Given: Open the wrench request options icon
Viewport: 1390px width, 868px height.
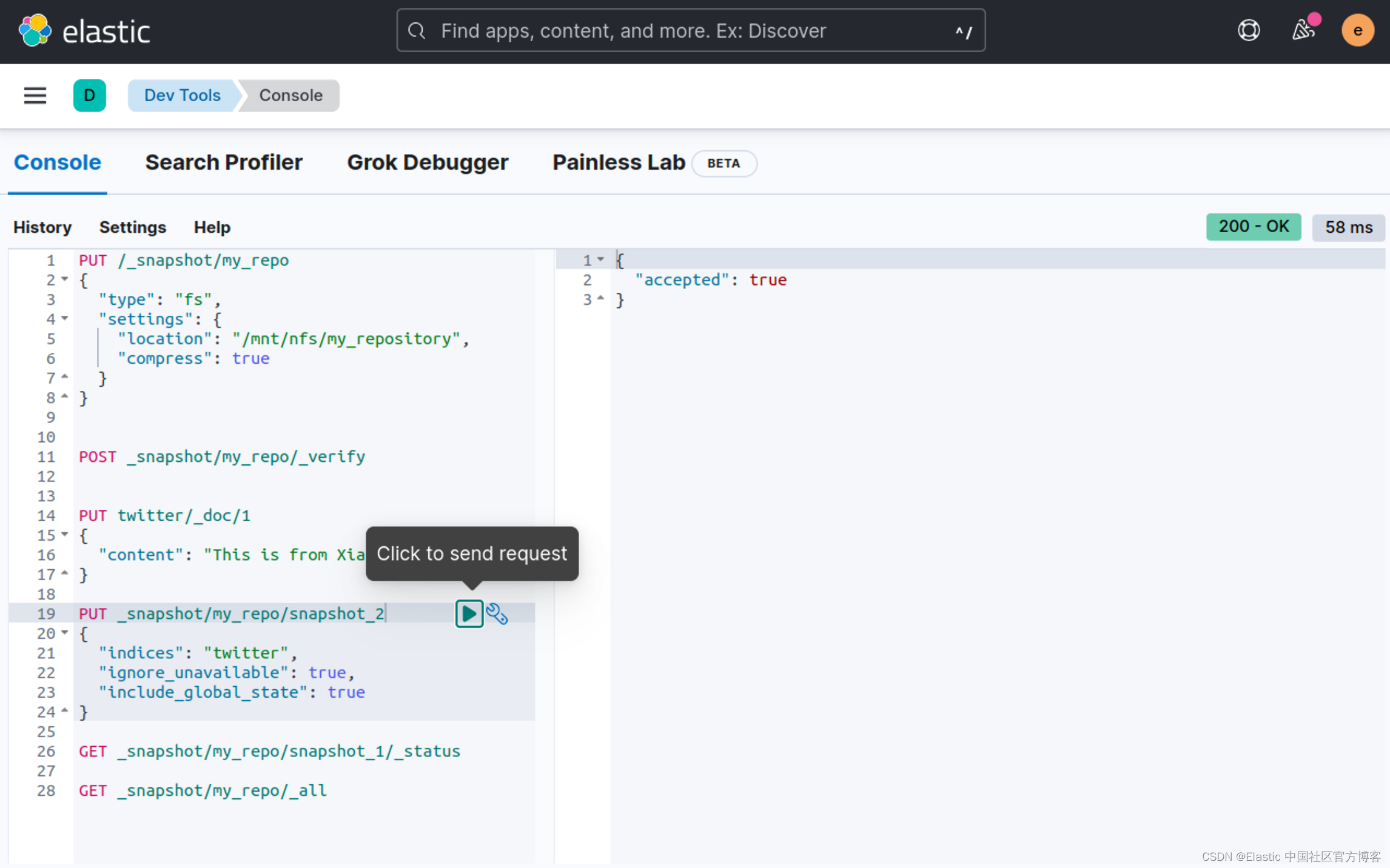Looking at the screenshot, I should tap(497, 613).
